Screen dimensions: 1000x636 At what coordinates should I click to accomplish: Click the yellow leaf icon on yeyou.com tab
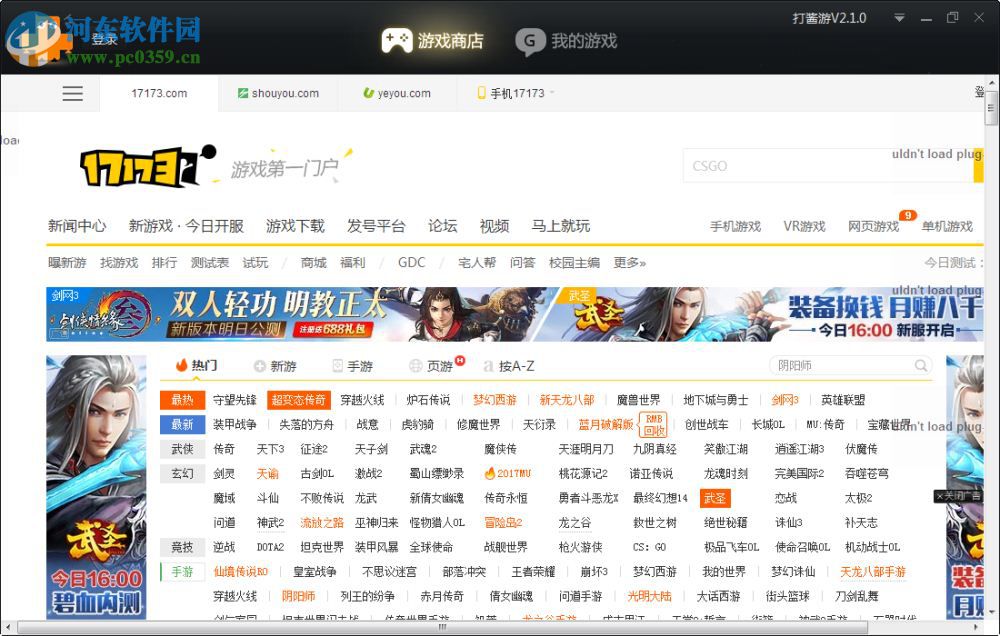[369, 92]
